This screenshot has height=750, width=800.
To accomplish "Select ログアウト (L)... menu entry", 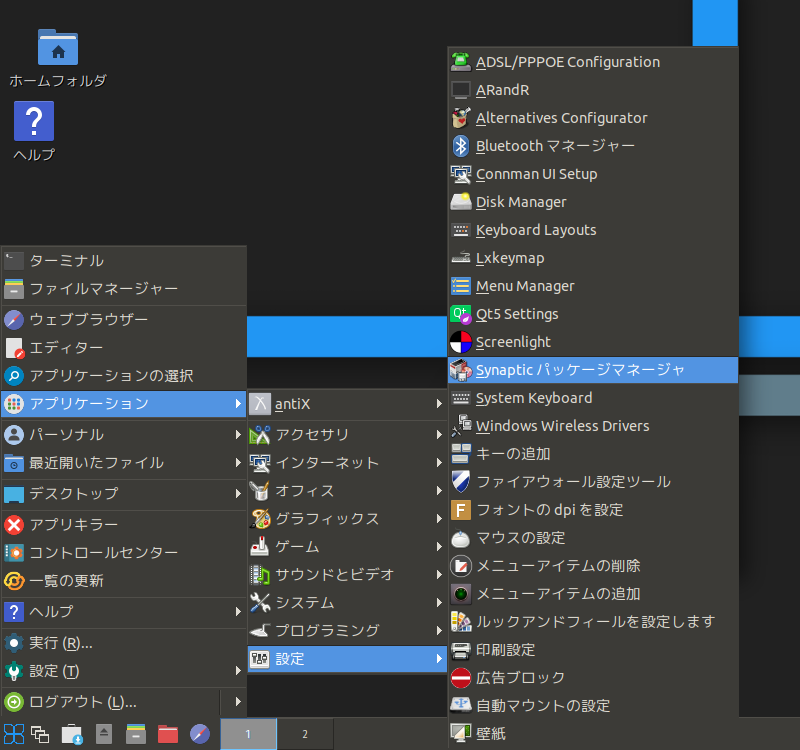I will 111,702.
